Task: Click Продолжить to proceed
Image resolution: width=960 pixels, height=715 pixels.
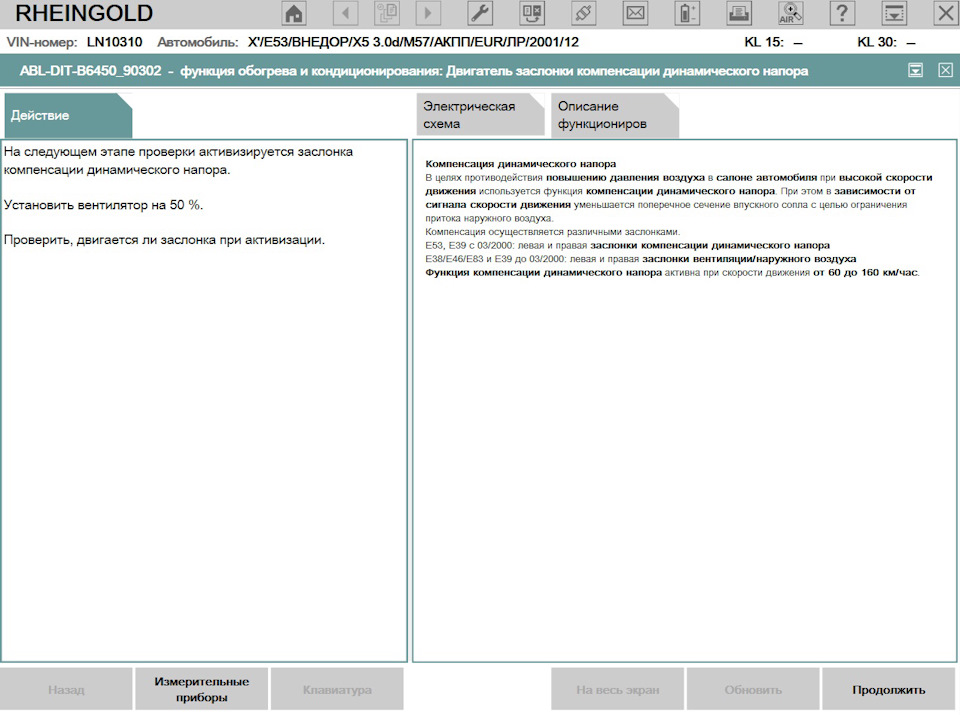Action: (888, 689)
